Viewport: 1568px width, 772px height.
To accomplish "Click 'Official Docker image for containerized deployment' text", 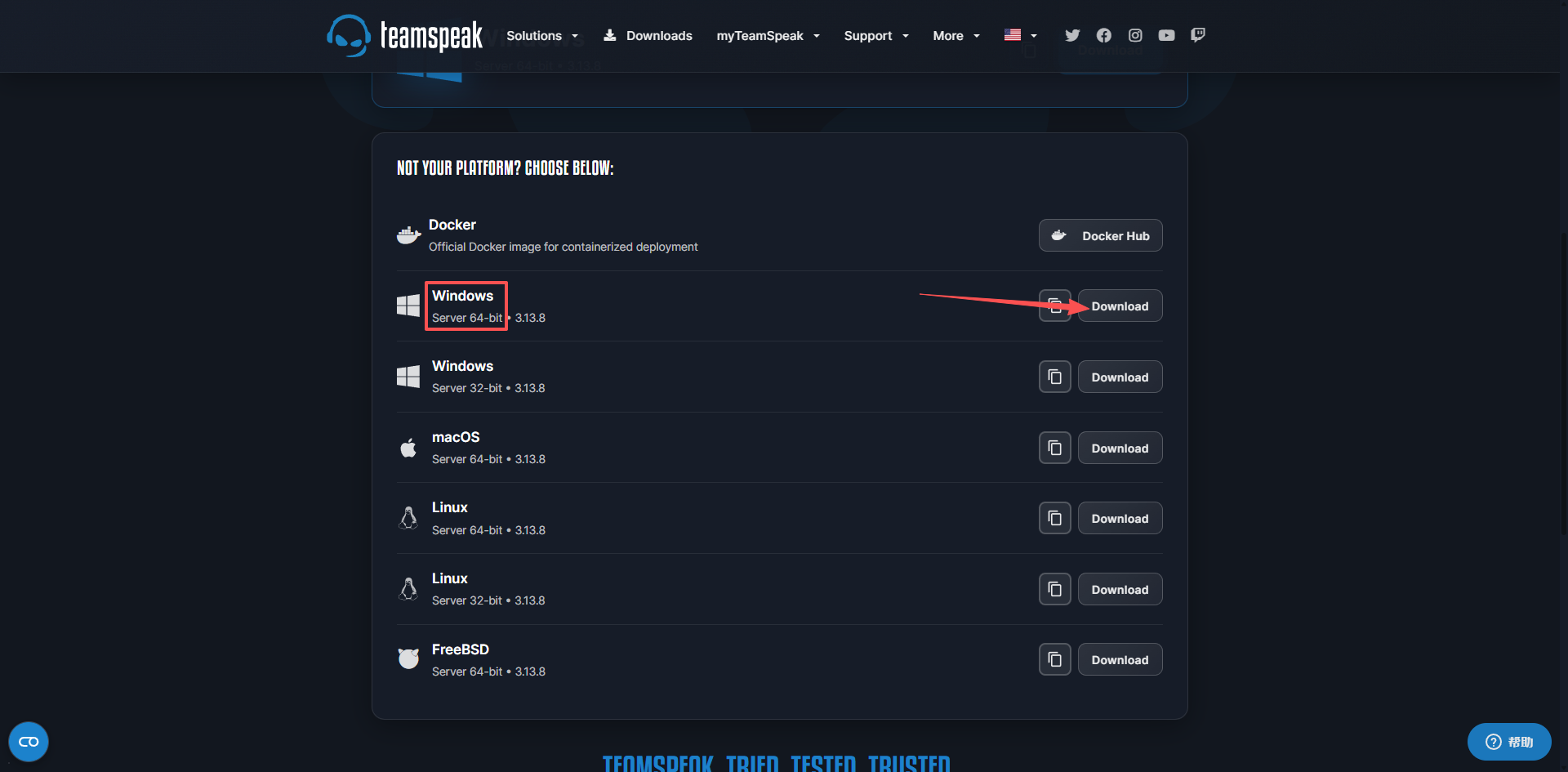I will [563, 247].
